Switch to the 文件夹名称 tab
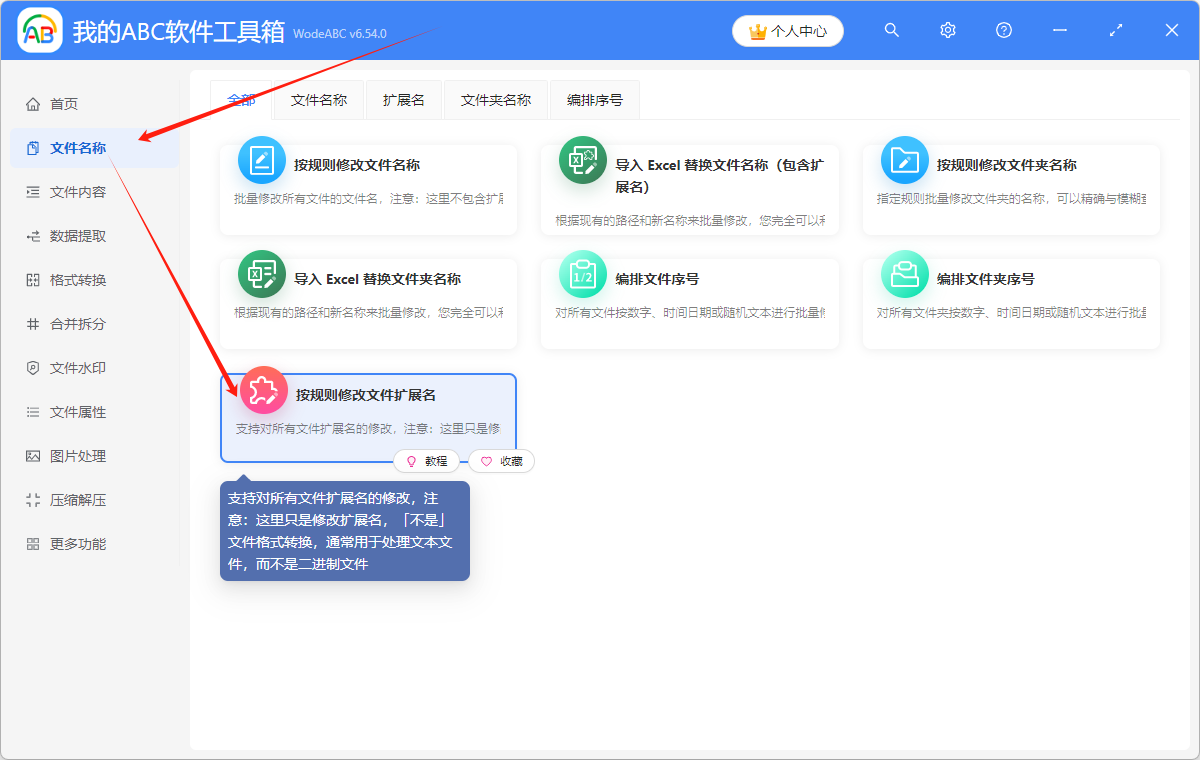 [x=495, y=100]
